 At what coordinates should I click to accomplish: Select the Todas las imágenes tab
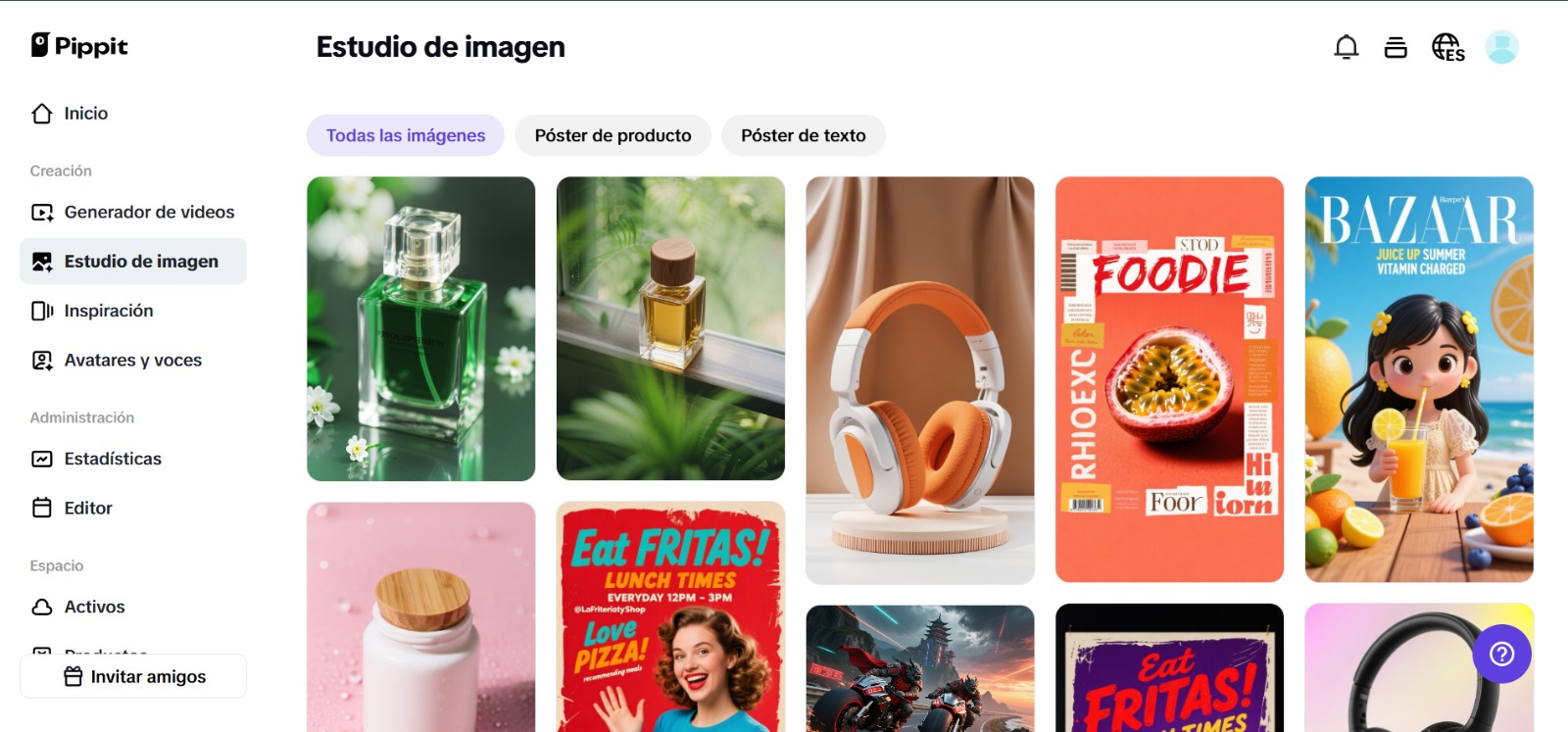(x=406, y=135)
